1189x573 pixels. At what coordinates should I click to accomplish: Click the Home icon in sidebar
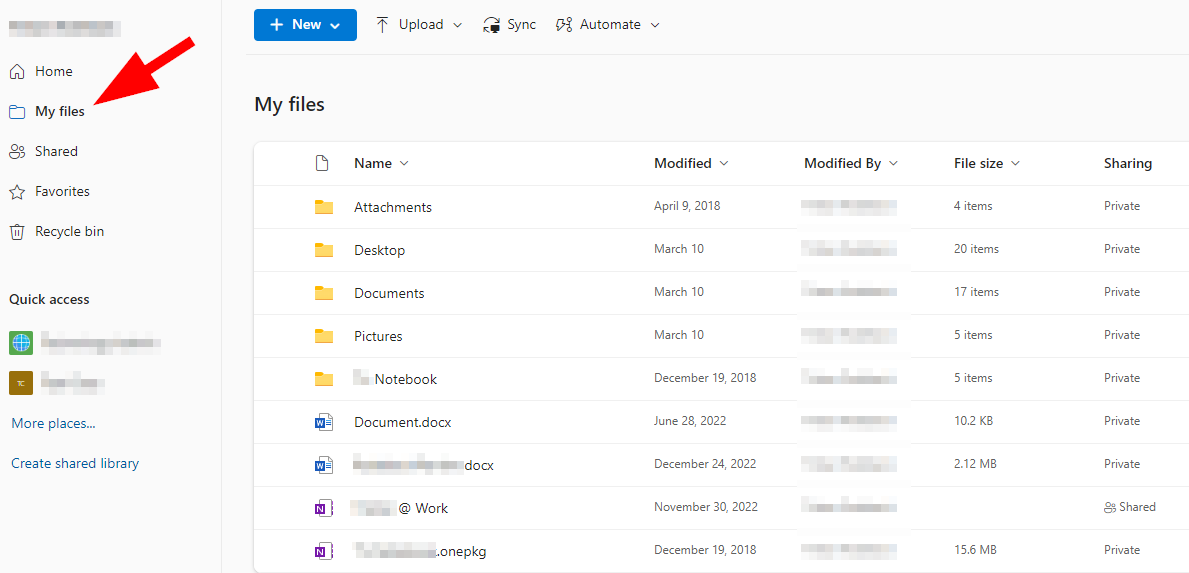click(17, 72)
